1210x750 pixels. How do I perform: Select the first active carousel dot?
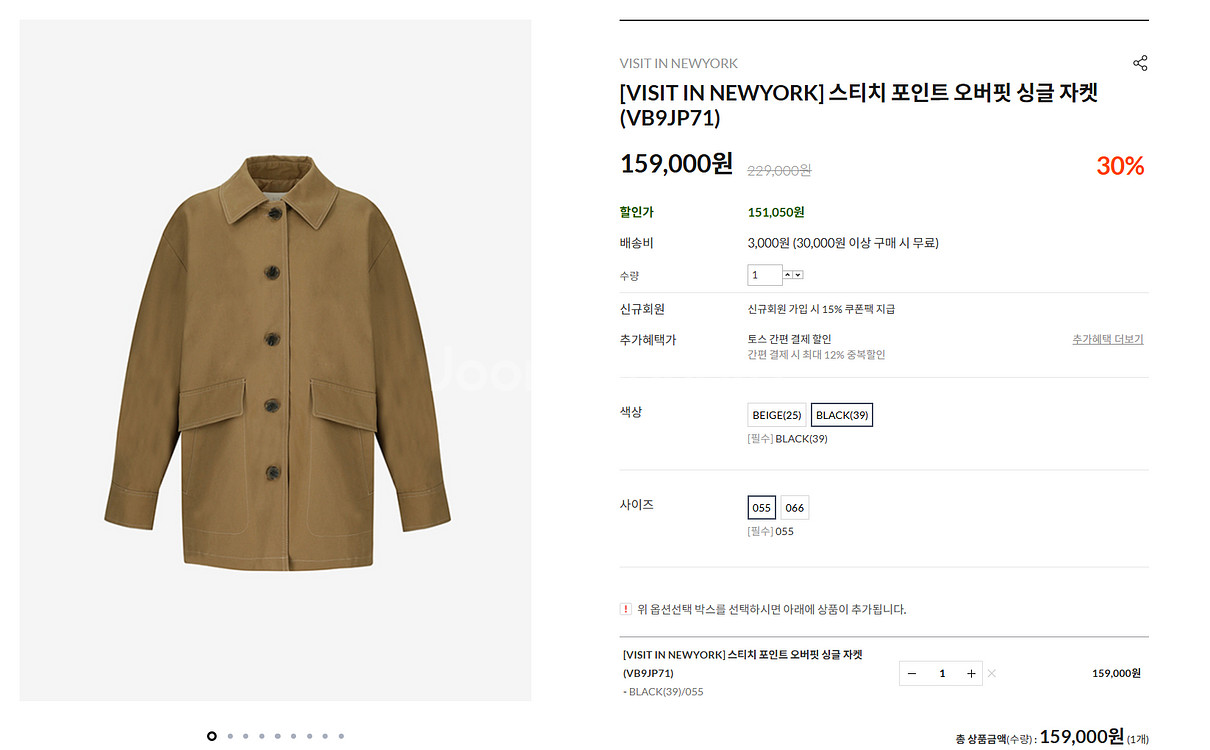coord(212,736)
